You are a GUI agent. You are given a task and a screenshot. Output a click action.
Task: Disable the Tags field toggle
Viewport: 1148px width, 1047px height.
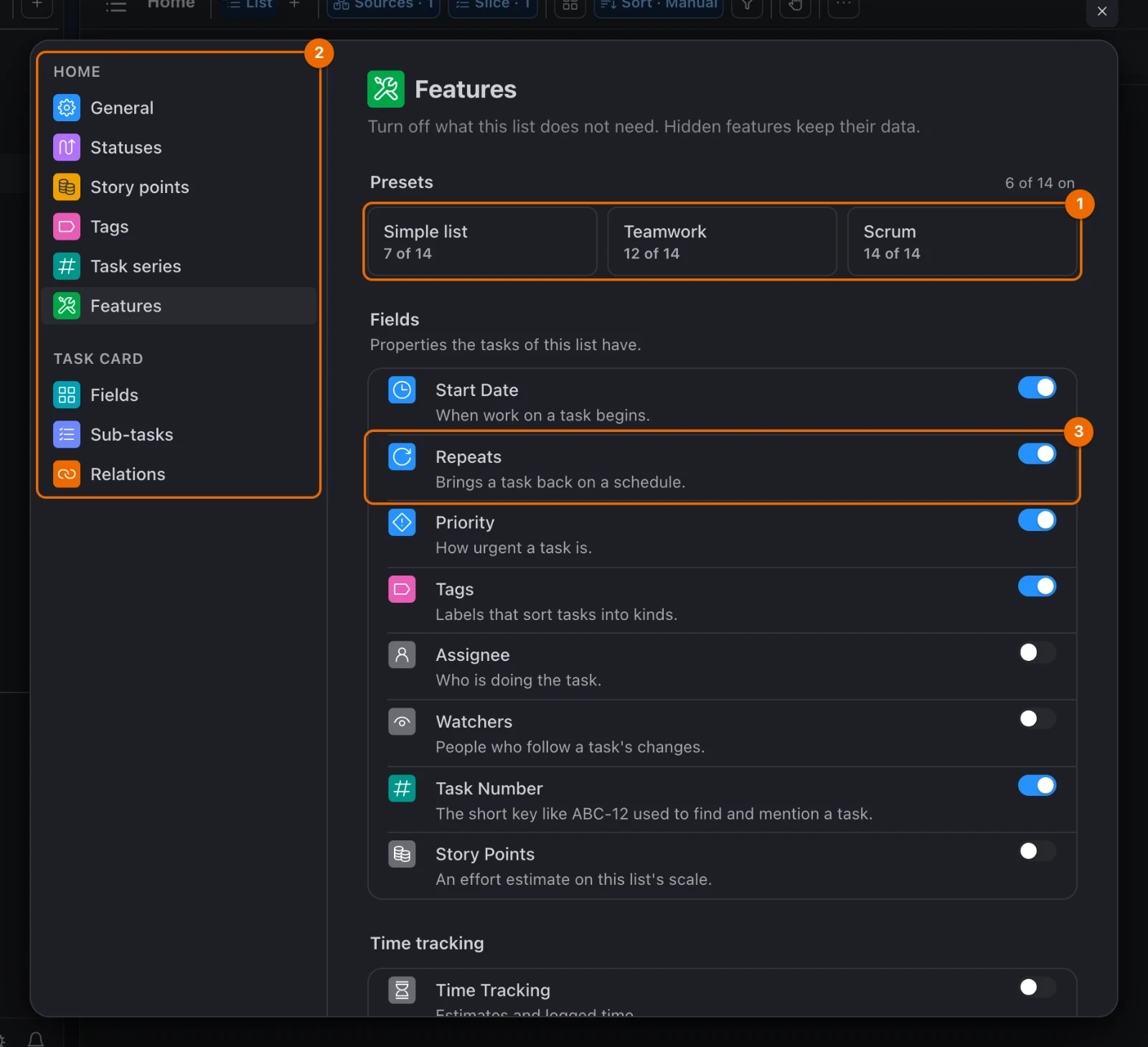[1037, 586]
